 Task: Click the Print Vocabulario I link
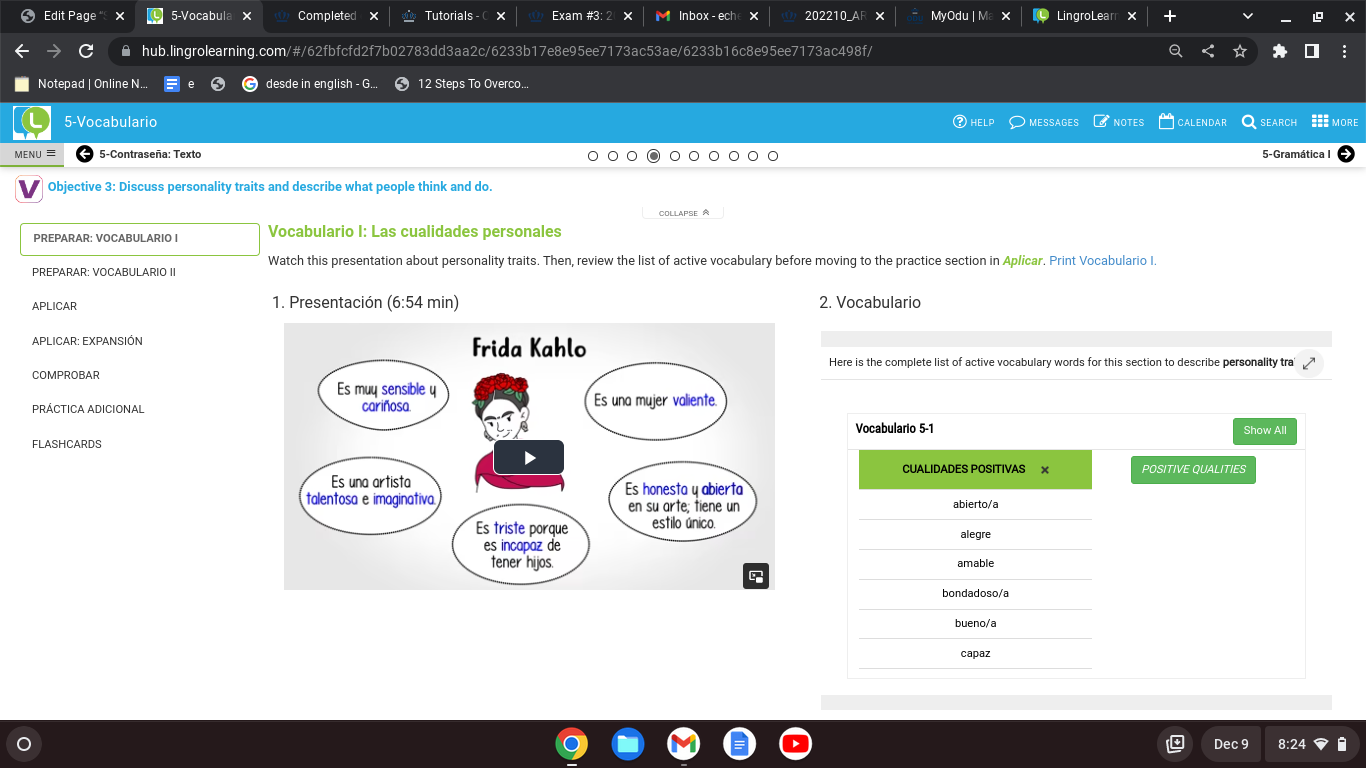tap(1103, 260)
